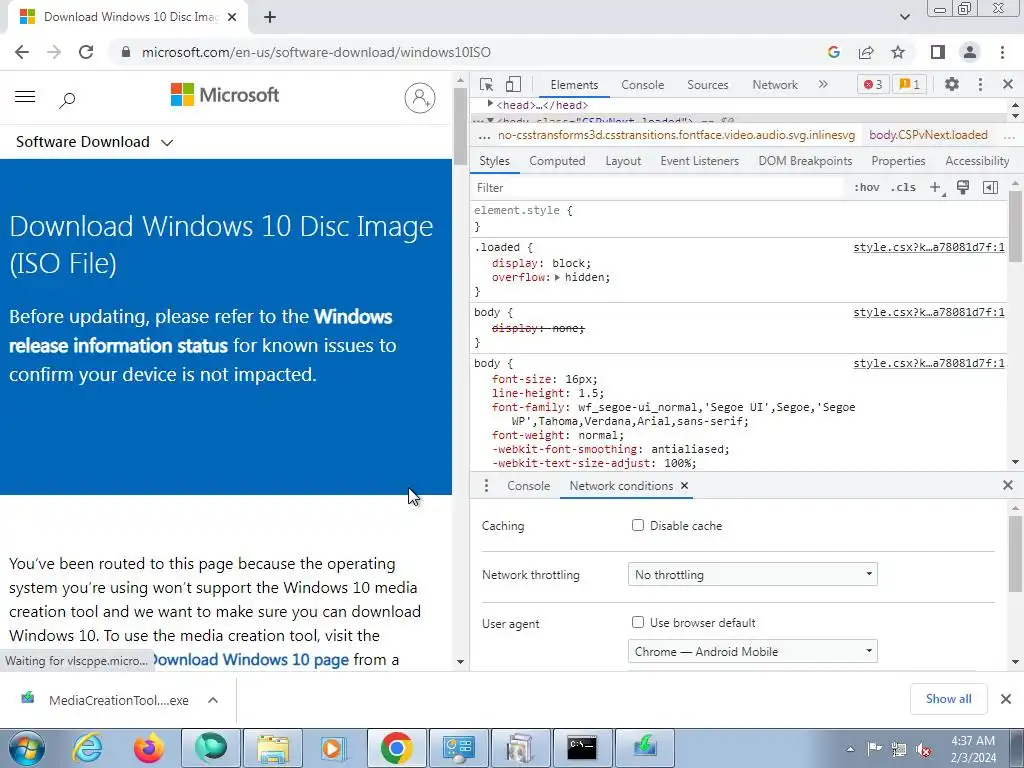This screenshot has height=768, width=1024.
Task: Check the Use browser default checkbox
Action: (638, 622)
